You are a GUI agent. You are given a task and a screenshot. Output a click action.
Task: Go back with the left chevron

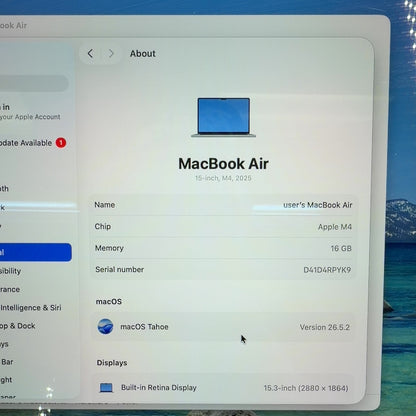pos(90,53)
